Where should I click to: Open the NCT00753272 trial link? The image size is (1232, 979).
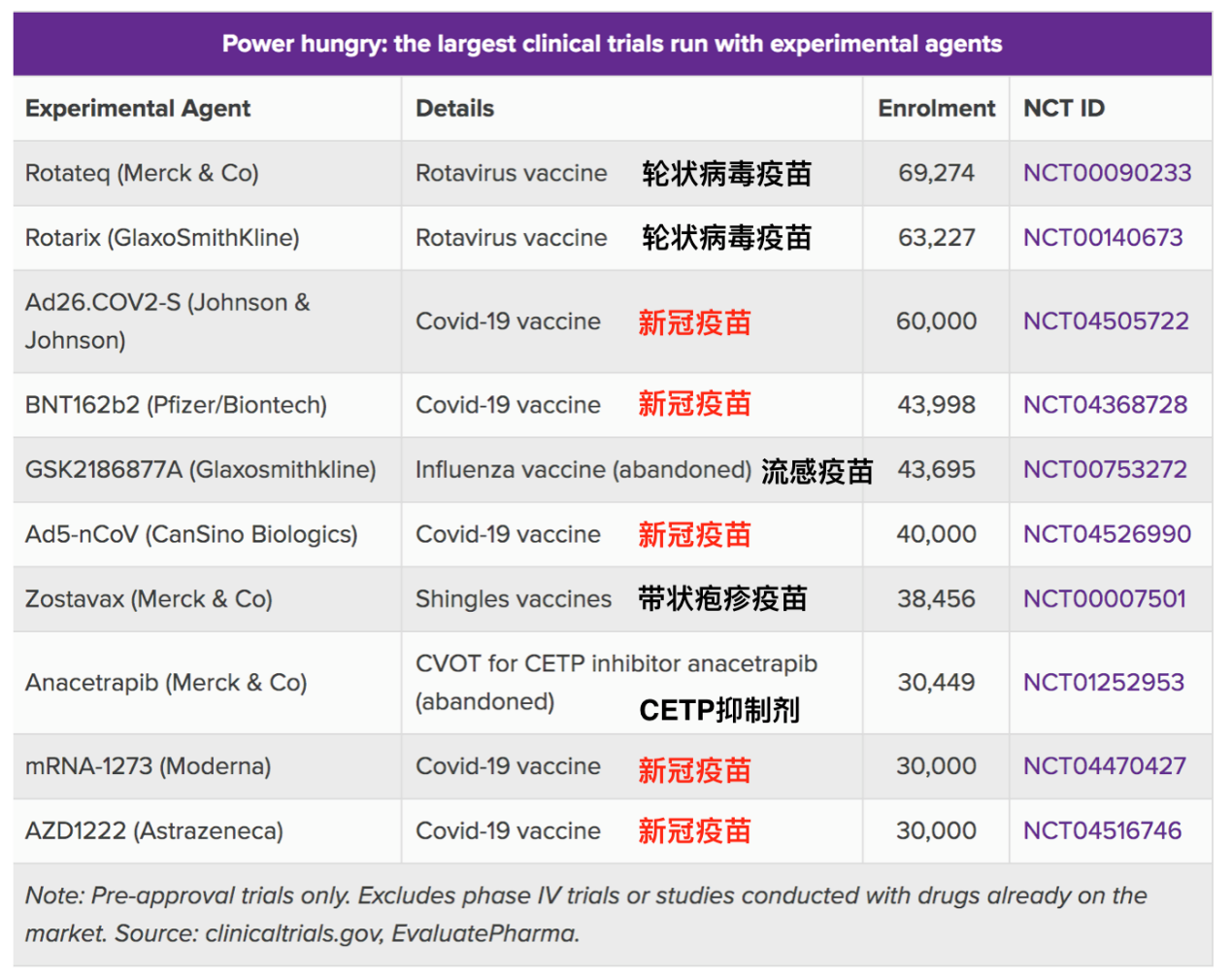point(1105,470)
